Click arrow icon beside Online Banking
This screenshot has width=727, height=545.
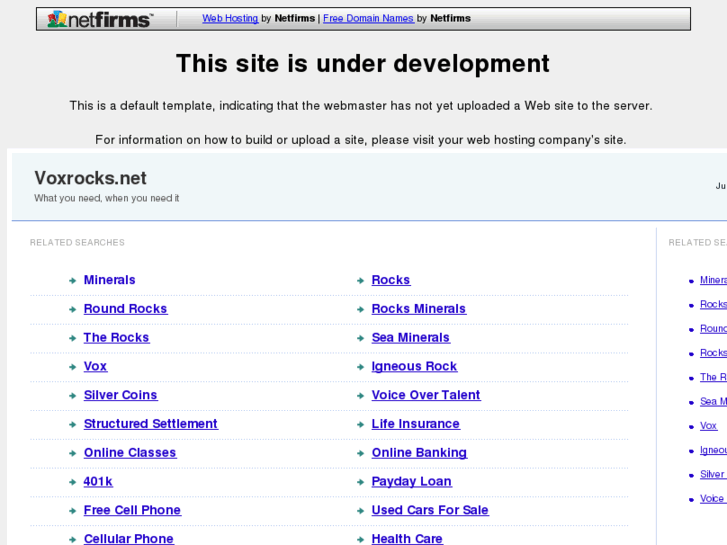click(x=360, y=453)
